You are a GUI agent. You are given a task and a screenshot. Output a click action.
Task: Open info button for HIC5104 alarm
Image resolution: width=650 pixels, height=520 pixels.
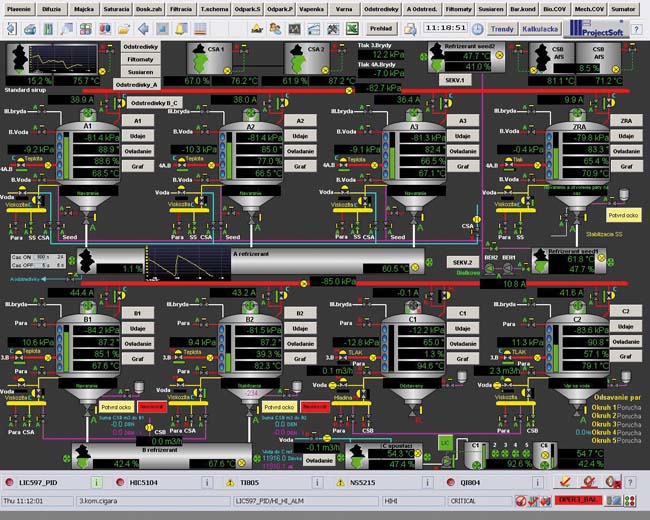[x=207, y=482]
